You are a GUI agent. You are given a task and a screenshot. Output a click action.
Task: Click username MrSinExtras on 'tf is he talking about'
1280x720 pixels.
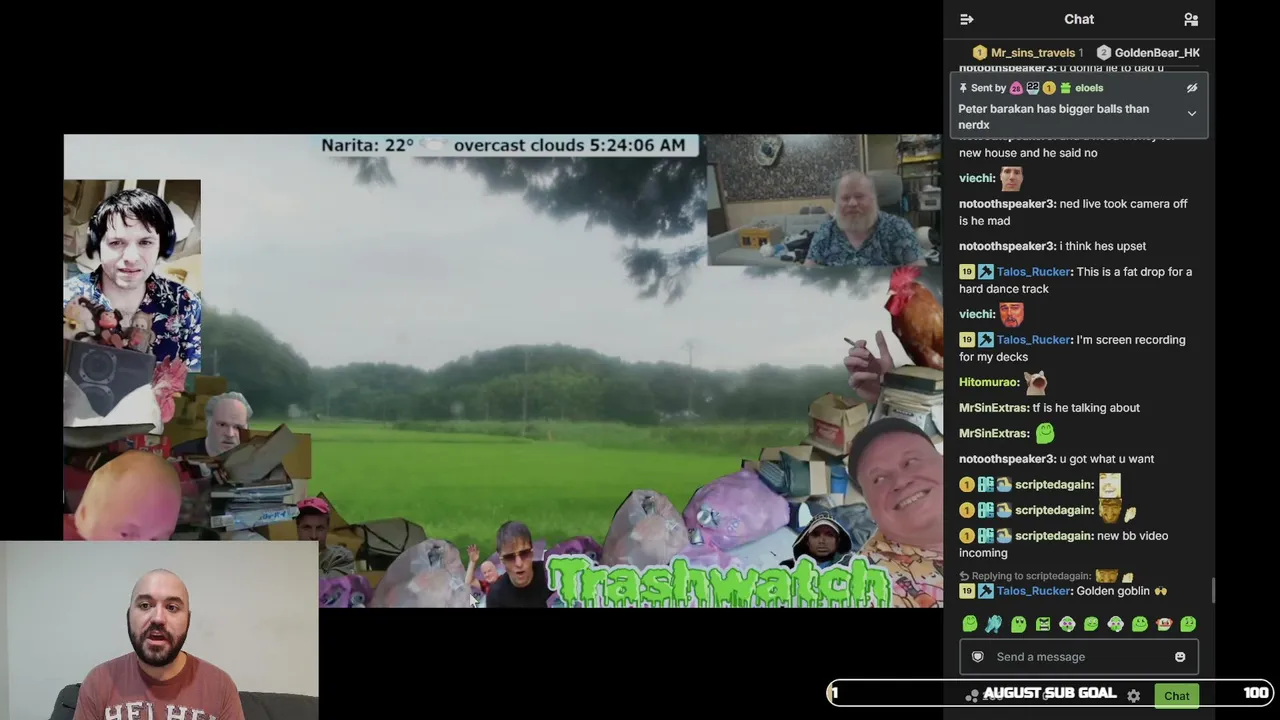(x=994, y=408)
